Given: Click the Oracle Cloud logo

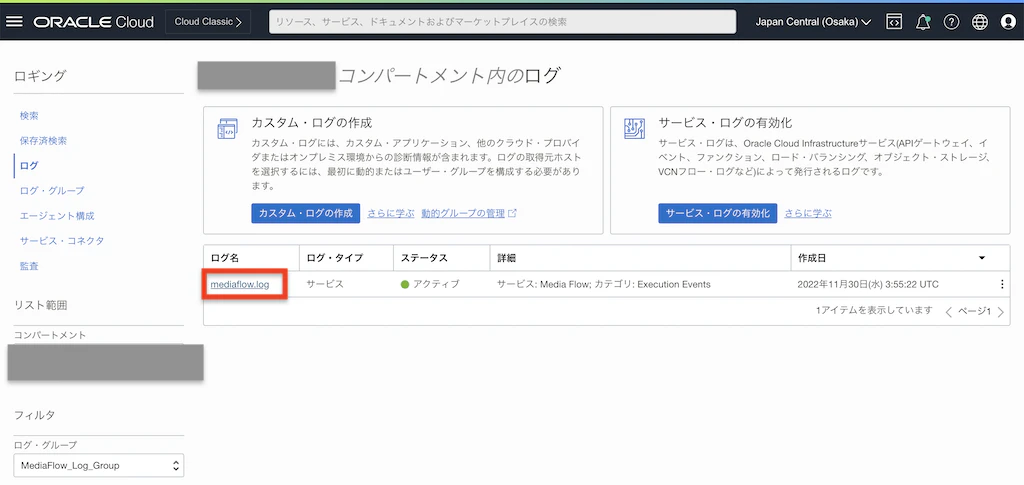Looking at the screenshot, I should pyautogui.click(x=93, y=22).
